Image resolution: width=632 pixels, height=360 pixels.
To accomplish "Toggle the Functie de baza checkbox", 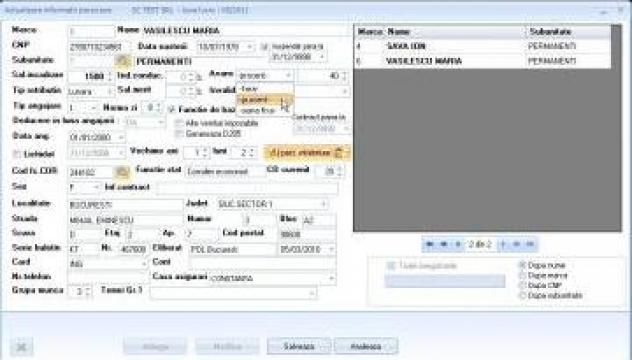I will [x=172, y=109].
